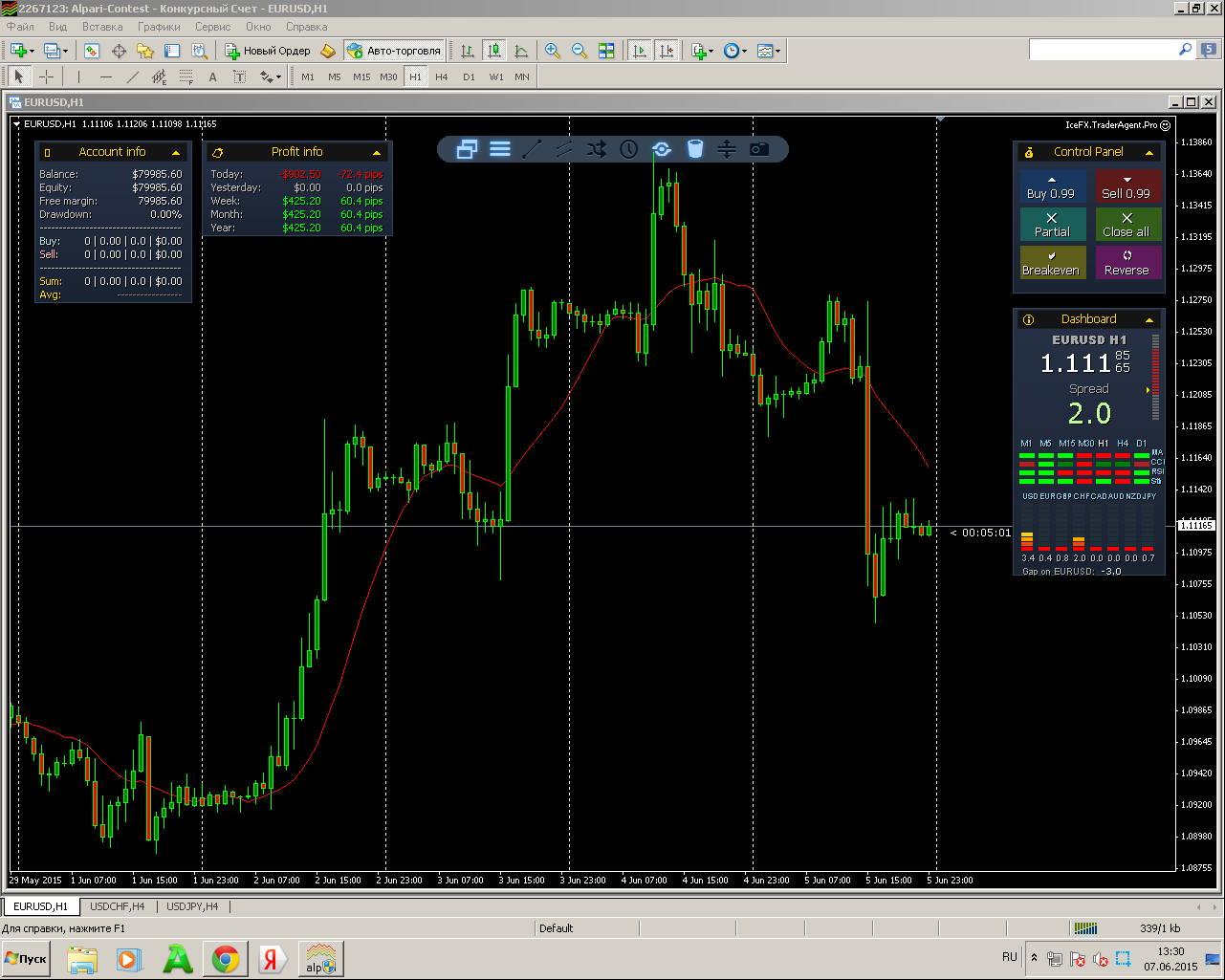Open the Terminal panel icon

tap(172, 51)
